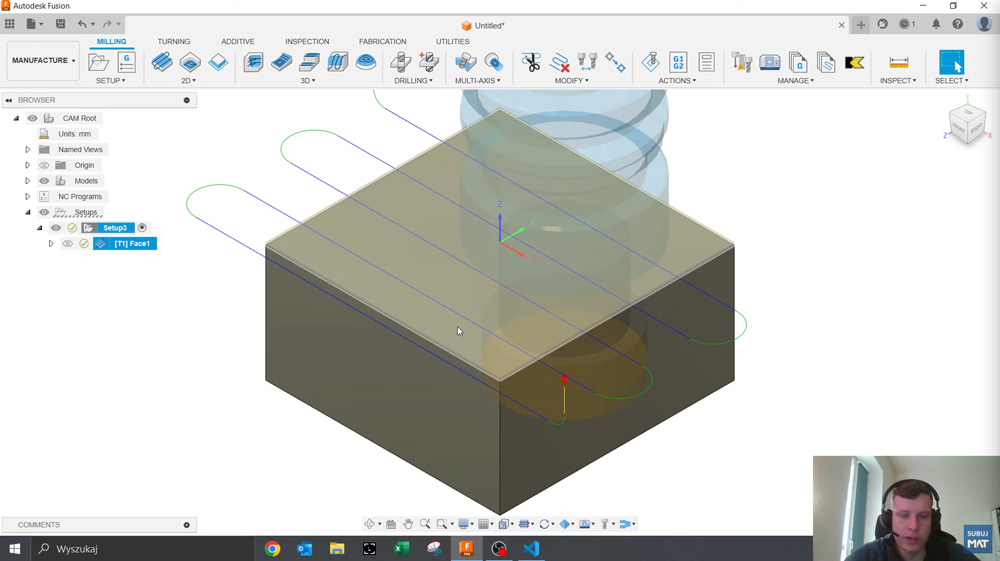Expand the NC Programs node
Viewport: 1000px width, 561px height.
tap(27, 196)
